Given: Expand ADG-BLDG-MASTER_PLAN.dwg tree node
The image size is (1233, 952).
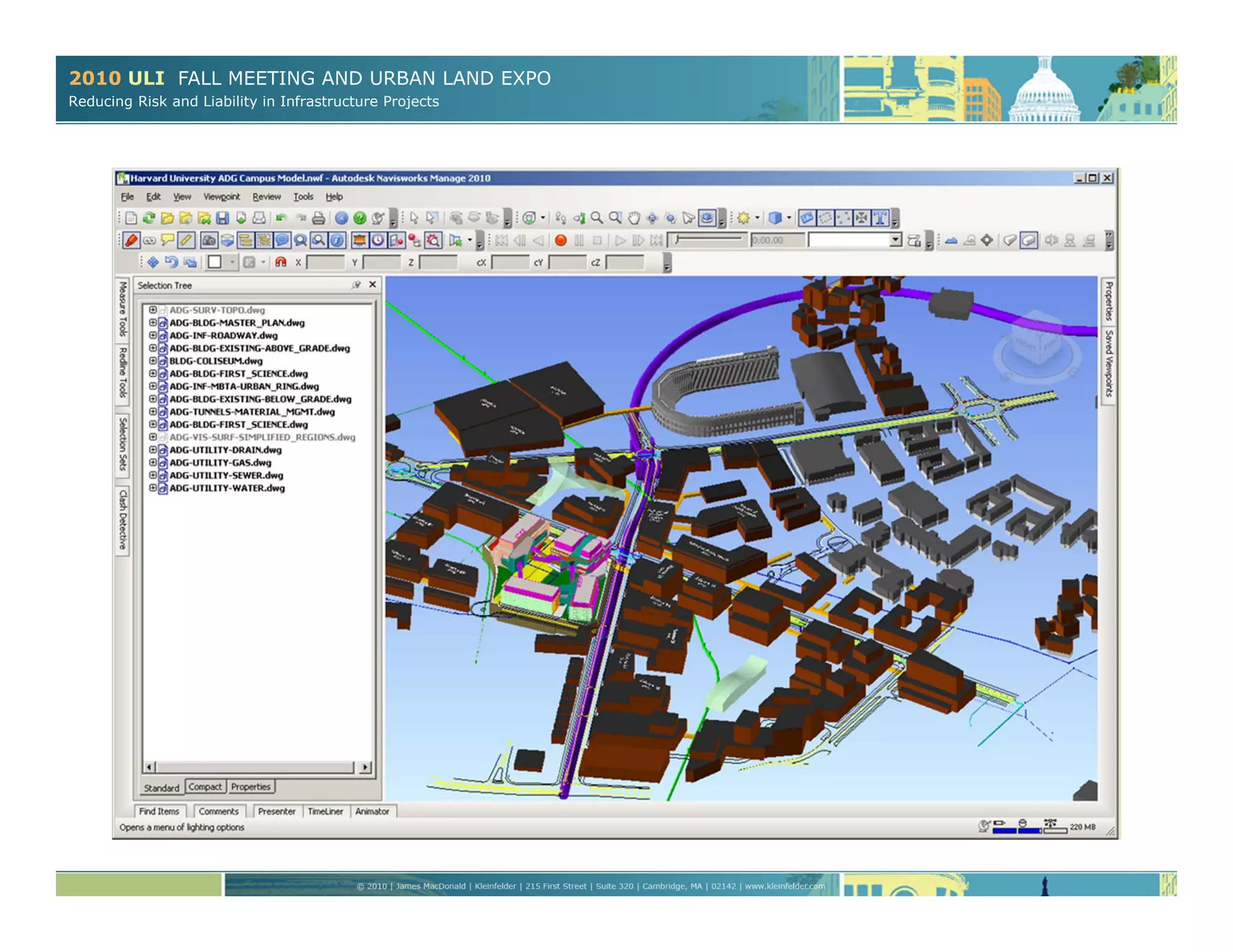Looking at the screenshot, I should pos(153,323).
